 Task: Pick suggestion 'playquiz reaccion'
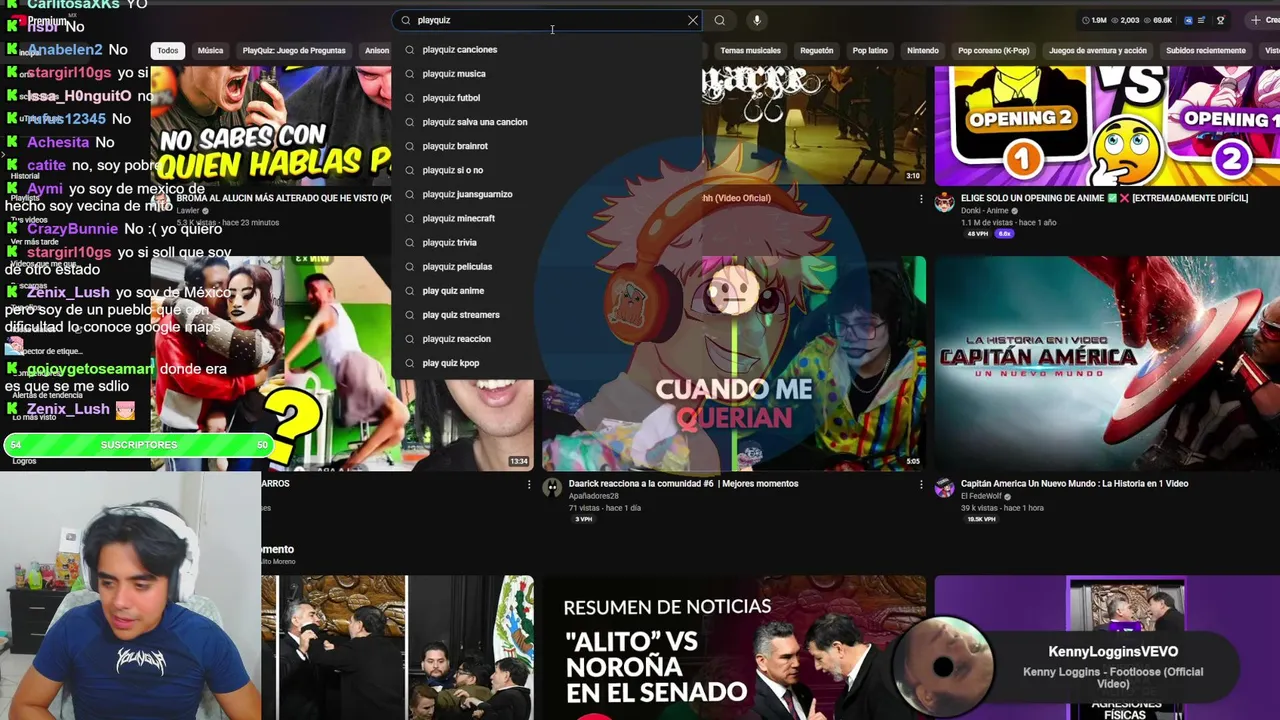547,338
